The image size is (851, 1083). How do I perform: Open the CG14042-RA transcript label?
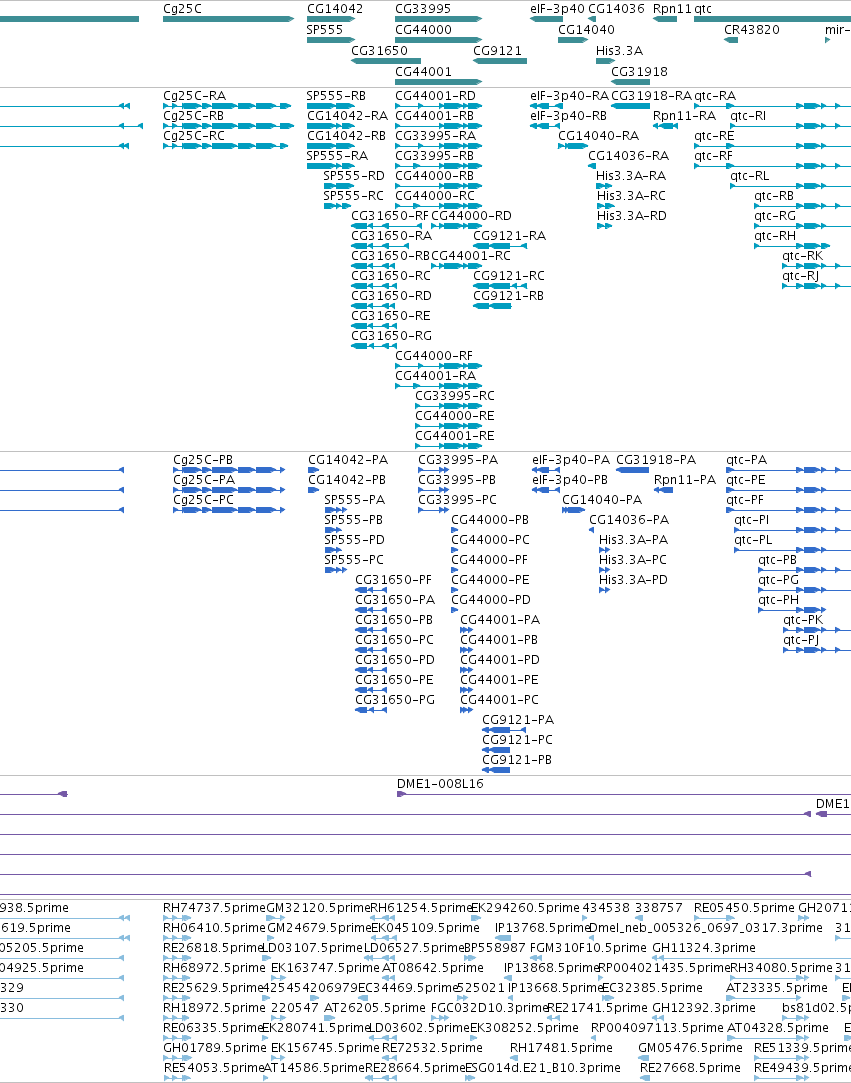tap(347, 115)
